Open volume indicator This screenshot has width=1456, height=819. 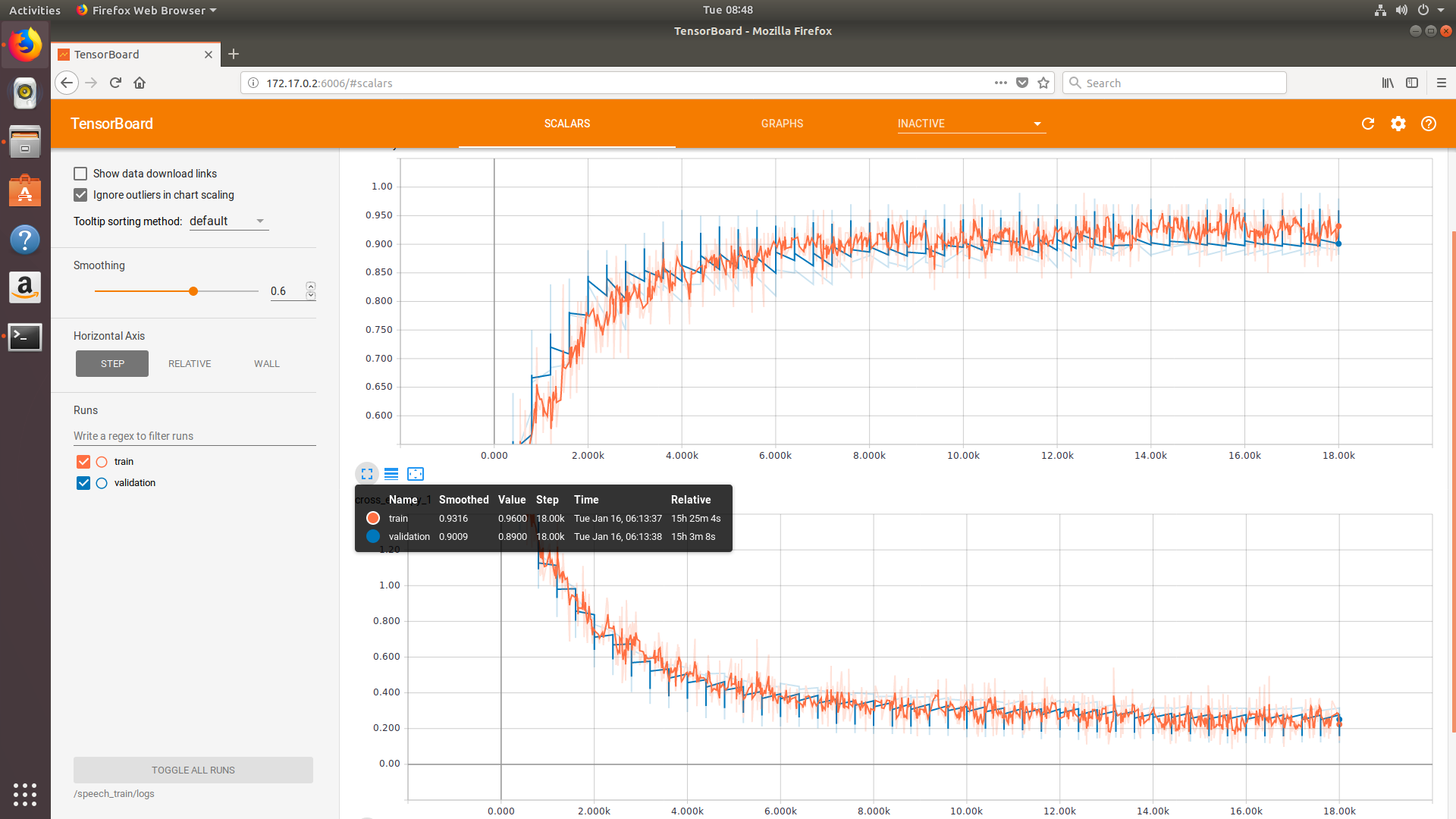(x=1401, y=10)
